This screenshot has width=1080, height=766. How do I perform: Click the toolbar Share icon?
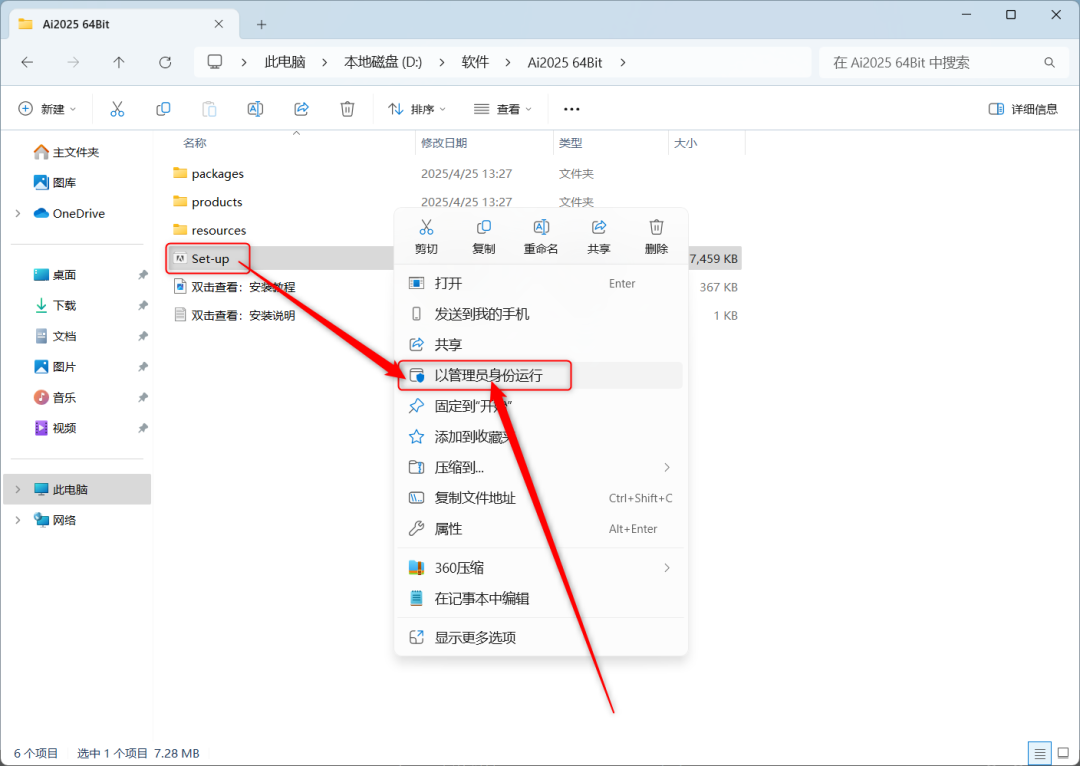(x=301, y=109)
